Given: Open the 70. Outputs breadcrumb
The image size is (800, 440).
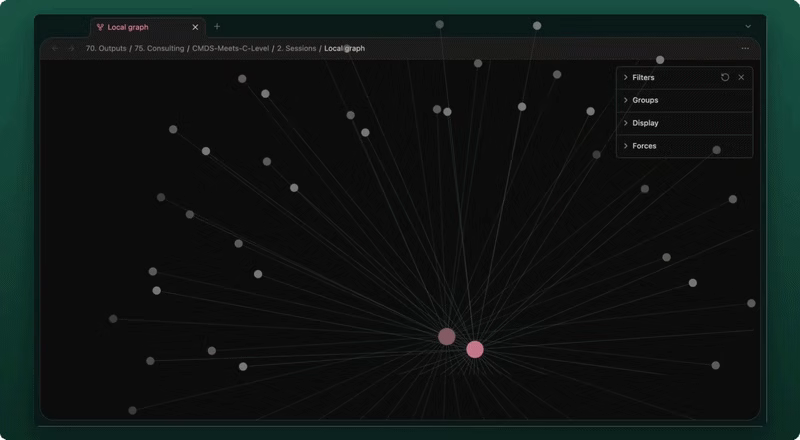Looking at the screenshot, I should (x=106, y=48).
